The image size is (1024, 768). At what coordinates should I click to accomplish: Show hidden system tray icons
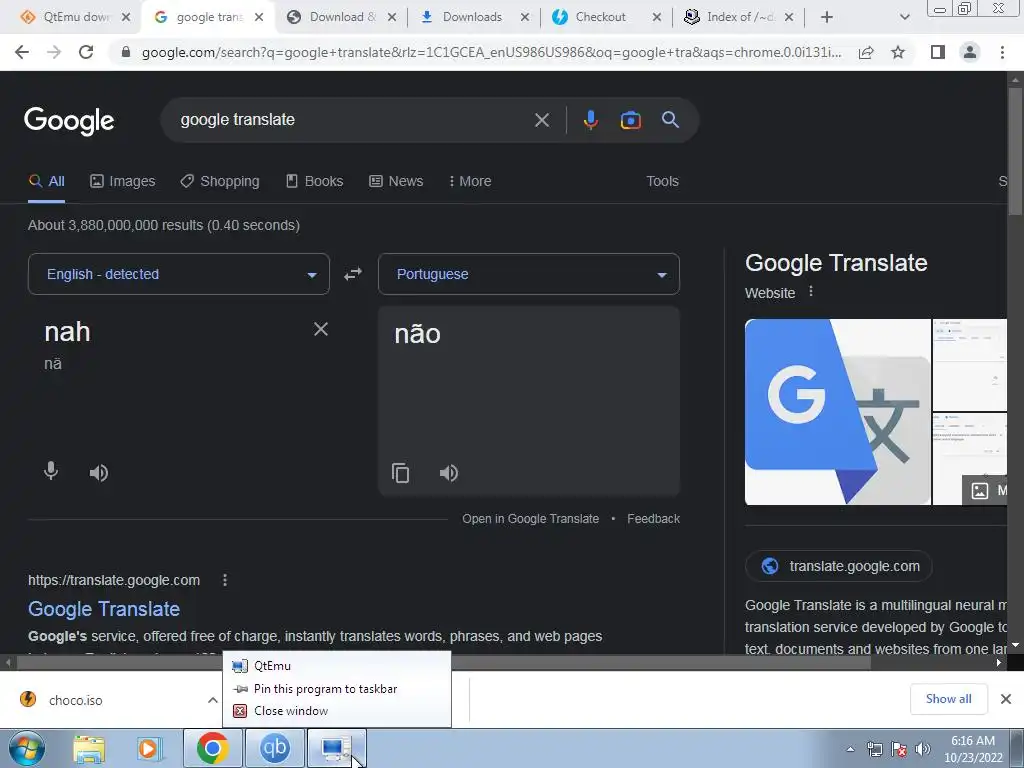[x=850, y=749]
